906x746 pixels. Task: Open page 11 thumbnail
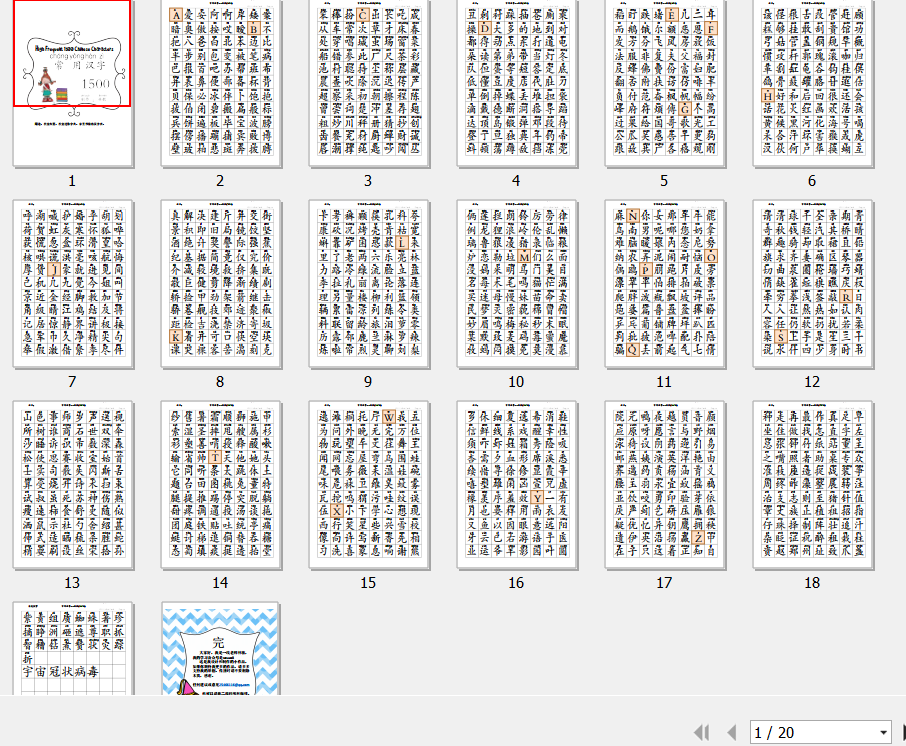pyautogui.click(x=664, y=283)
